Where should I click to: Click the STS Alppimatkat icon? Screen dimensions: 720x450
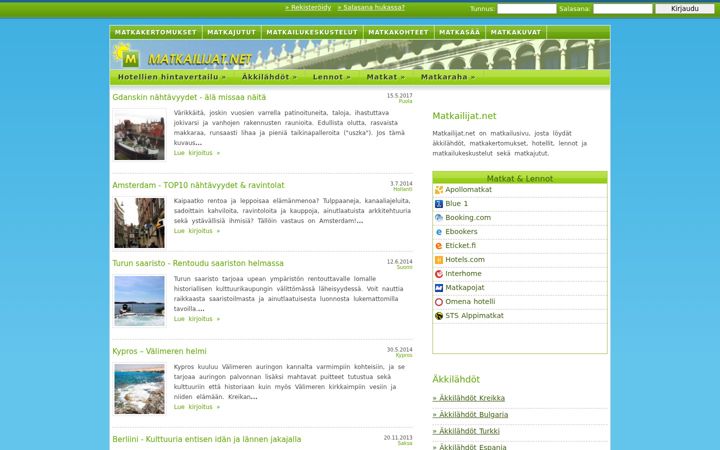[x=439, y=316]
